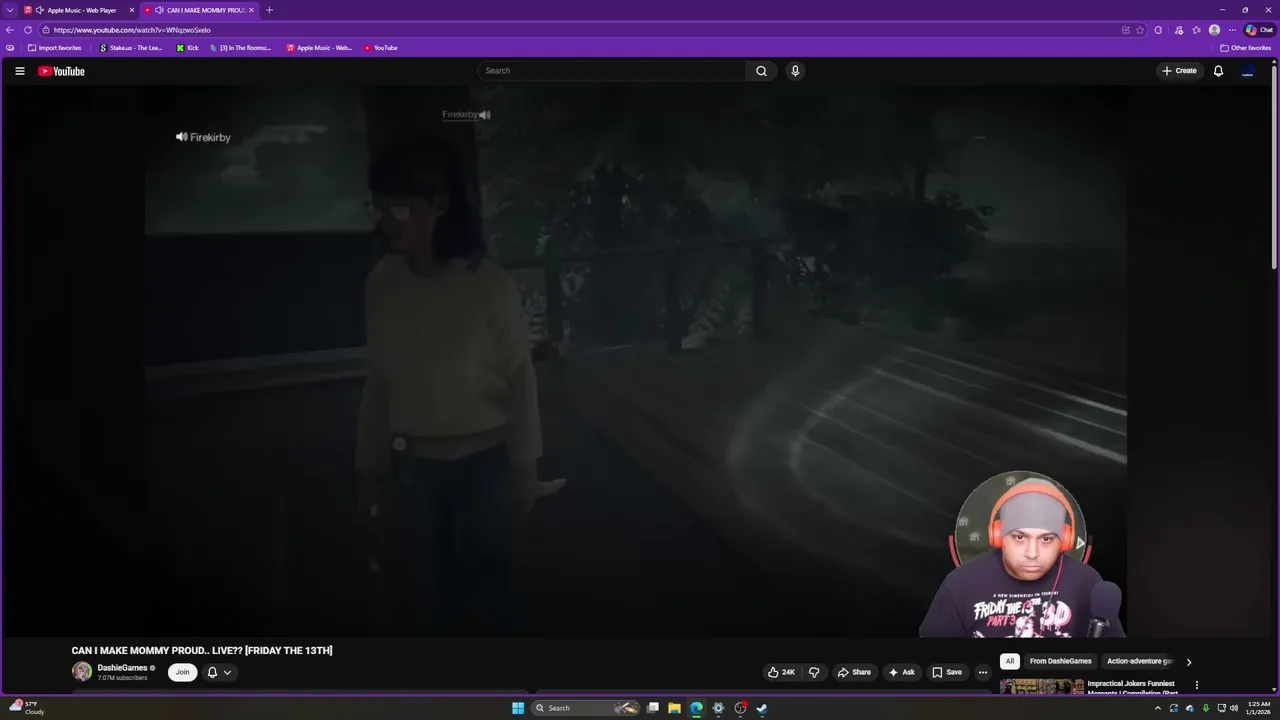The height and width of the screenshot is (720, 1280).
Task: Search with your voice microphone icon
Action: point(795,71)
